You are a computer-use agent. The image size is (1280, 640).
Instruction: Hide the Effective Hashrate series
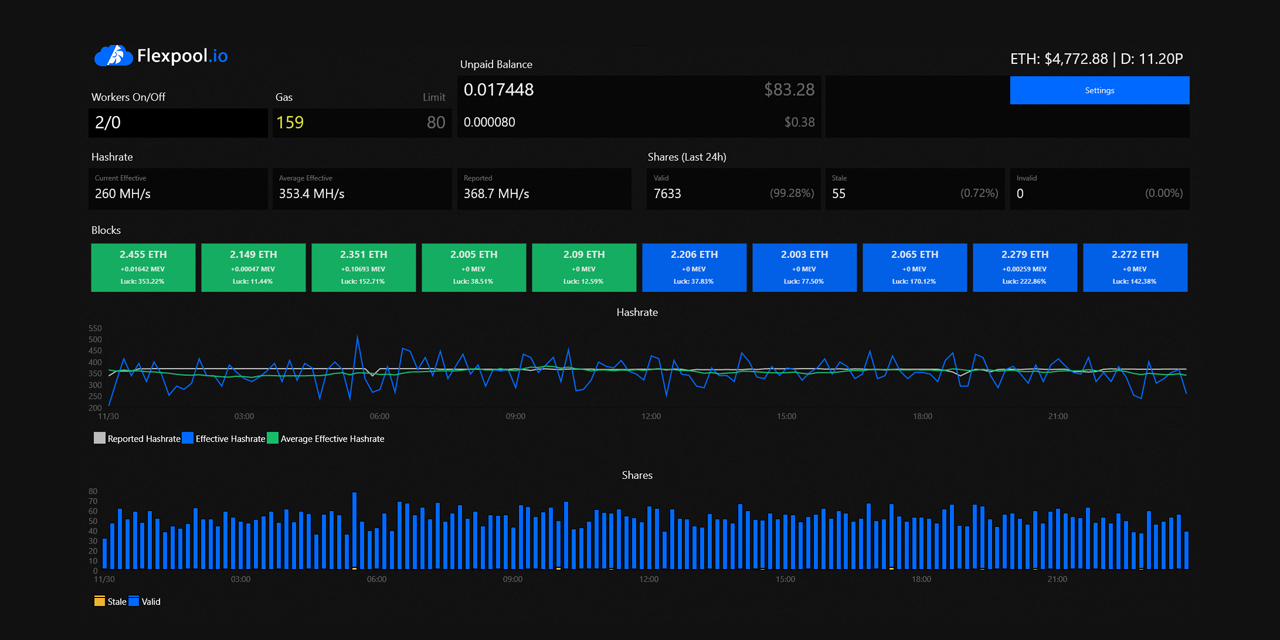(x=227, y=438)
